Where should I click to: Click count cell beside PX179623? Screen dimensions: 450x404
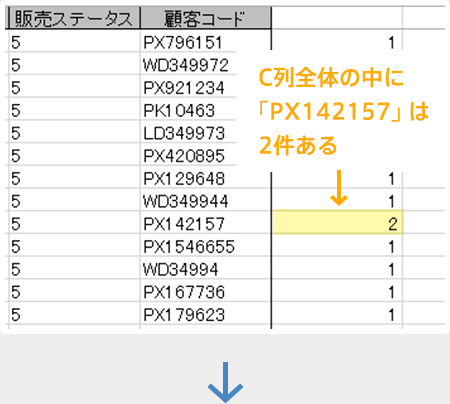click(x=337, y=313)
